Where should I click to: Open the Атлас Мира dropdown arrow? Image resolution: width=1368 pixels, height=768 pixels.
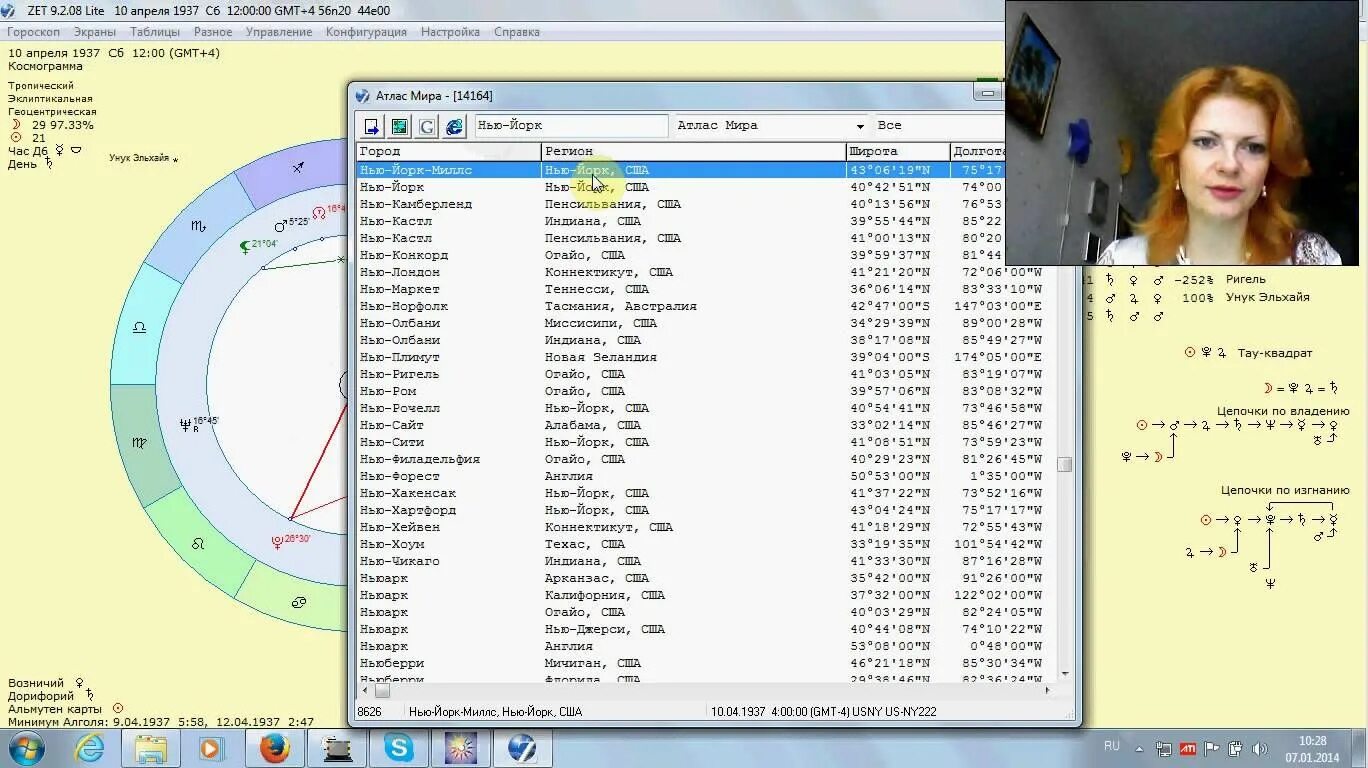coord(859,126)
